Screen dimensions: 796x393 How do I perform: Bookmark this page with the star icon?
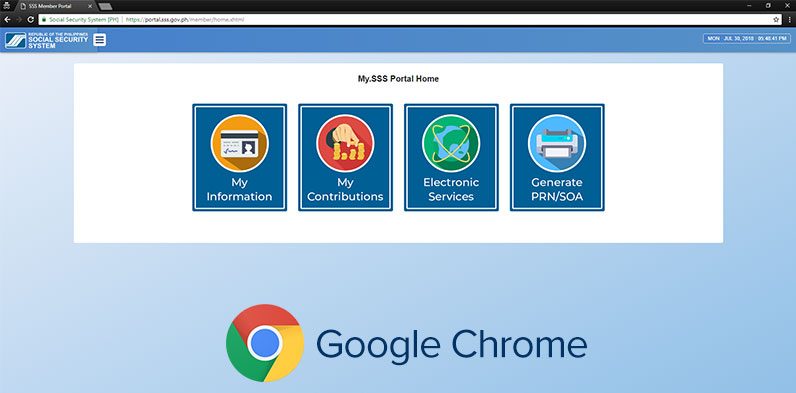(776, 19)
